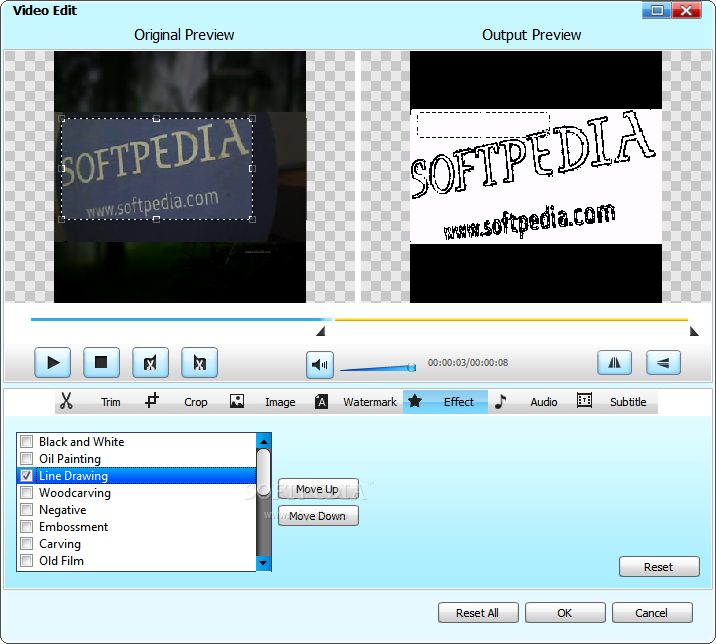Click the scissors Trim icon
Viewport: 716px width, 644px height.
(66, 401)
